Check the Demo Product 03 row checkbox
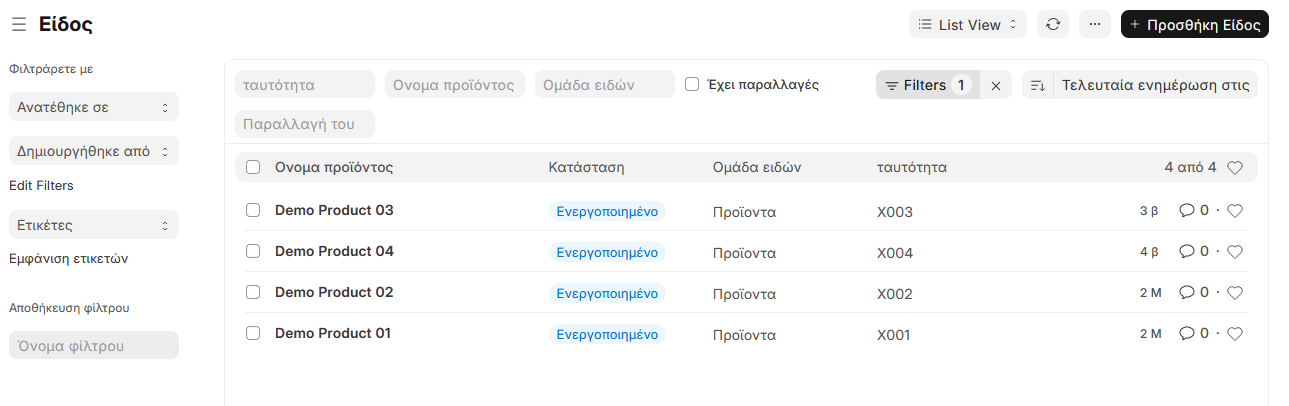 point(253,210)
